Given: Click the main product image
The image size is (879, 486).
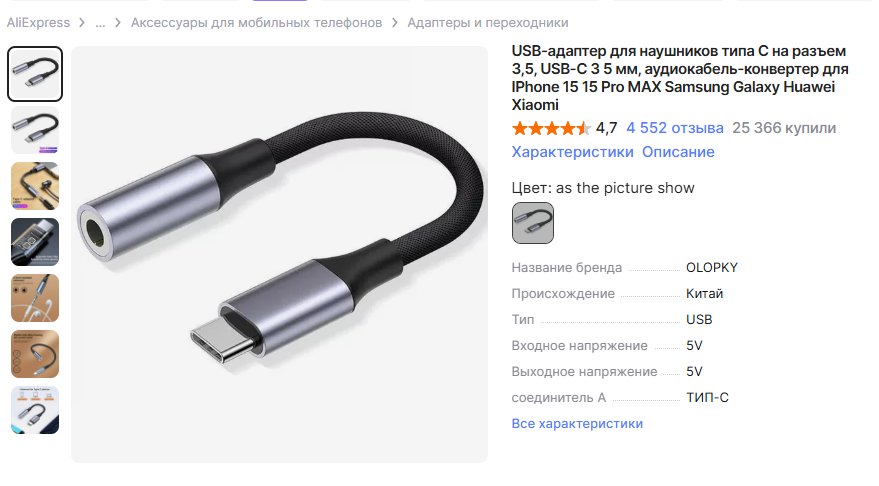Looking at the screenshot, I should pos(279,254).
